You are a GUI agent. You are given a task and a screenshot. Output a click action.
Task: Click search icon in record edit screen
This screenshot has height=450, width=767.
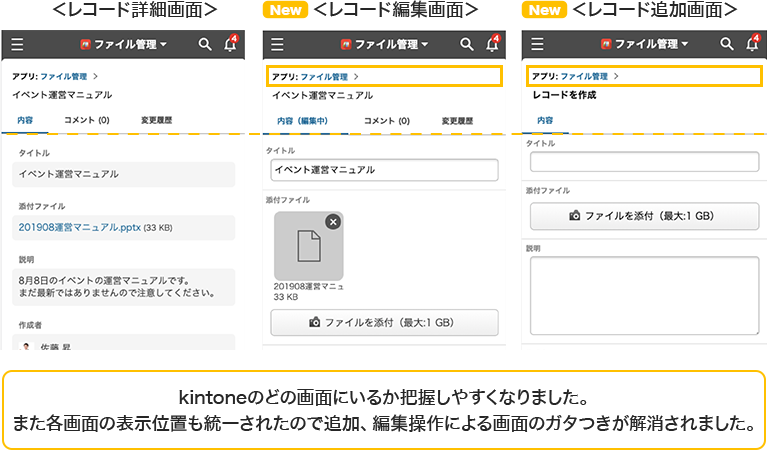pos(467,45)
